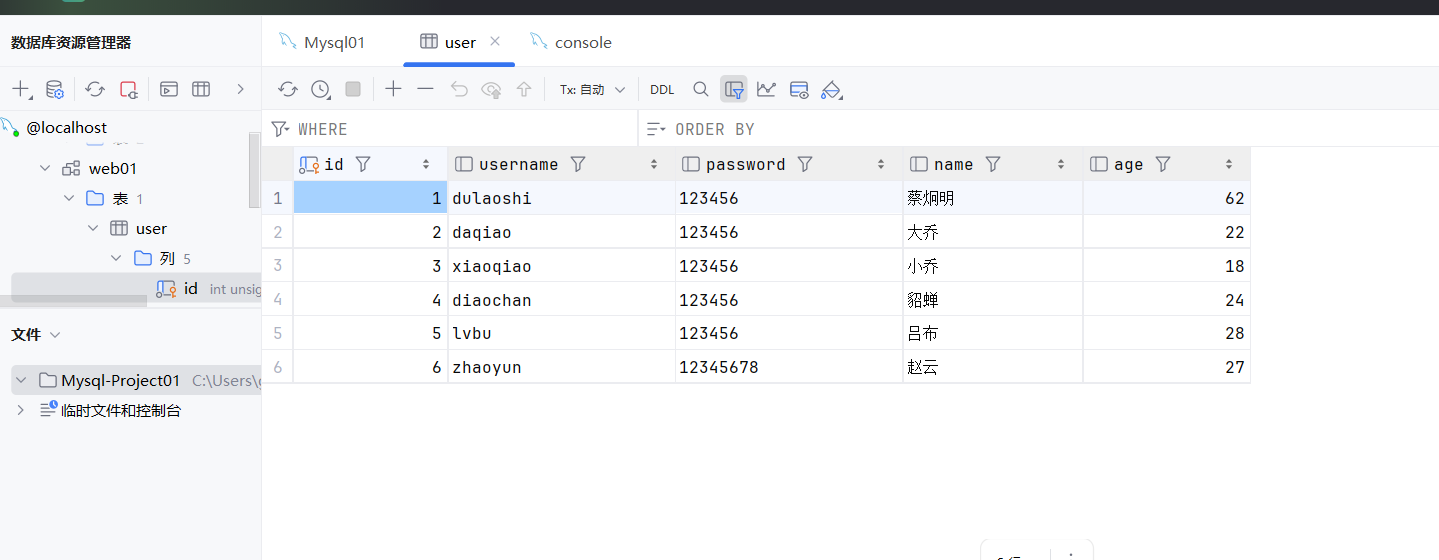Click the DDL button
This screenshot has width=1439, height=560.
coord(662,89)
